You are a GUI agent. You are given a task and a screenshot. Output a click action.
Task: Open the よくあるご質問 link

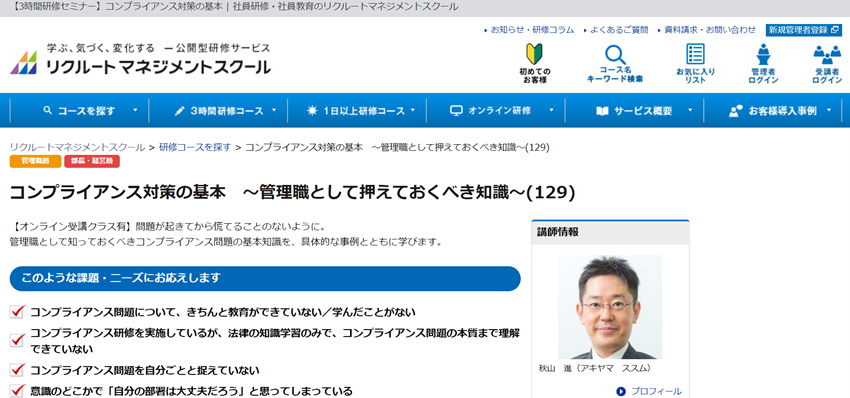(619, 30)
